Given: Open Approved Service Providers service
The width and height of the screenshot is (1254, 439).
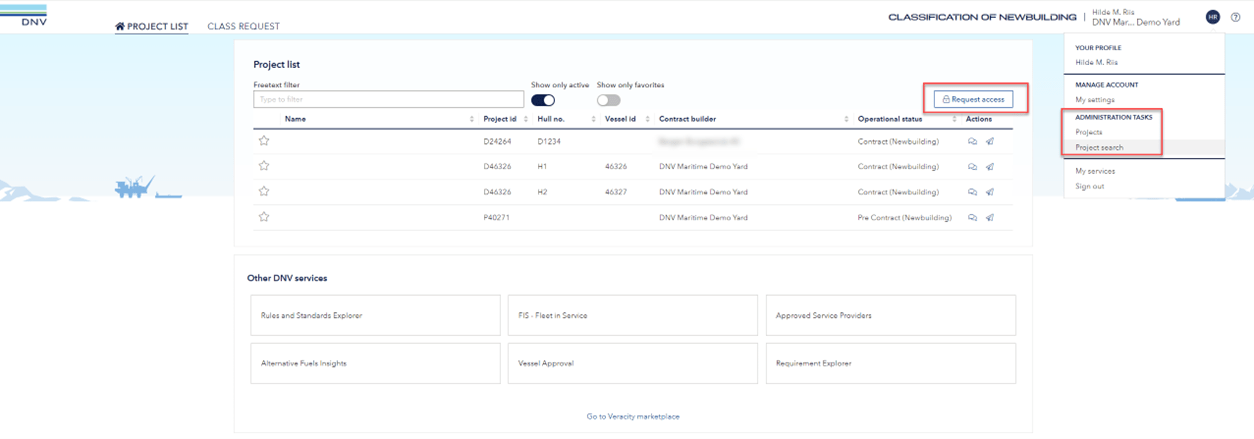Looking at the screenshot, I should [890, 315].
